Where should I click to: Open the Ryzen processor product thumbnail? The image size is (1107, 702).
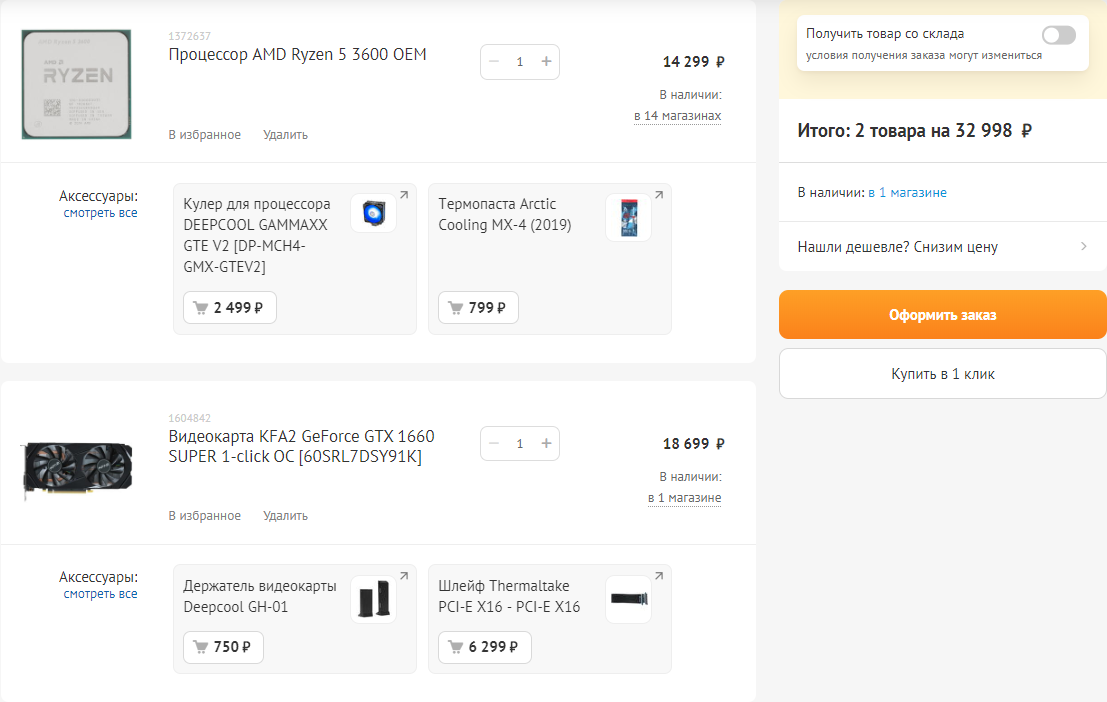pos(76,84)
